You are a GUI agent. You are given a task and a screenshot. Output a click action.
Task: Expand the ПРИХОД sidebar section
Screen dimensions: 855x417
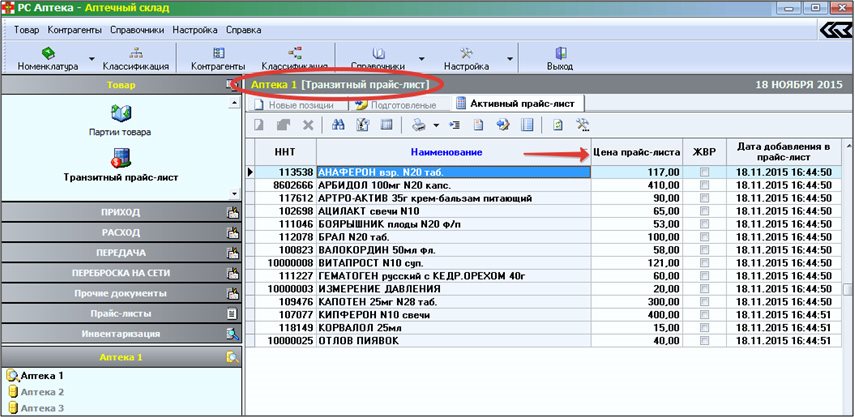coord(121,212)
